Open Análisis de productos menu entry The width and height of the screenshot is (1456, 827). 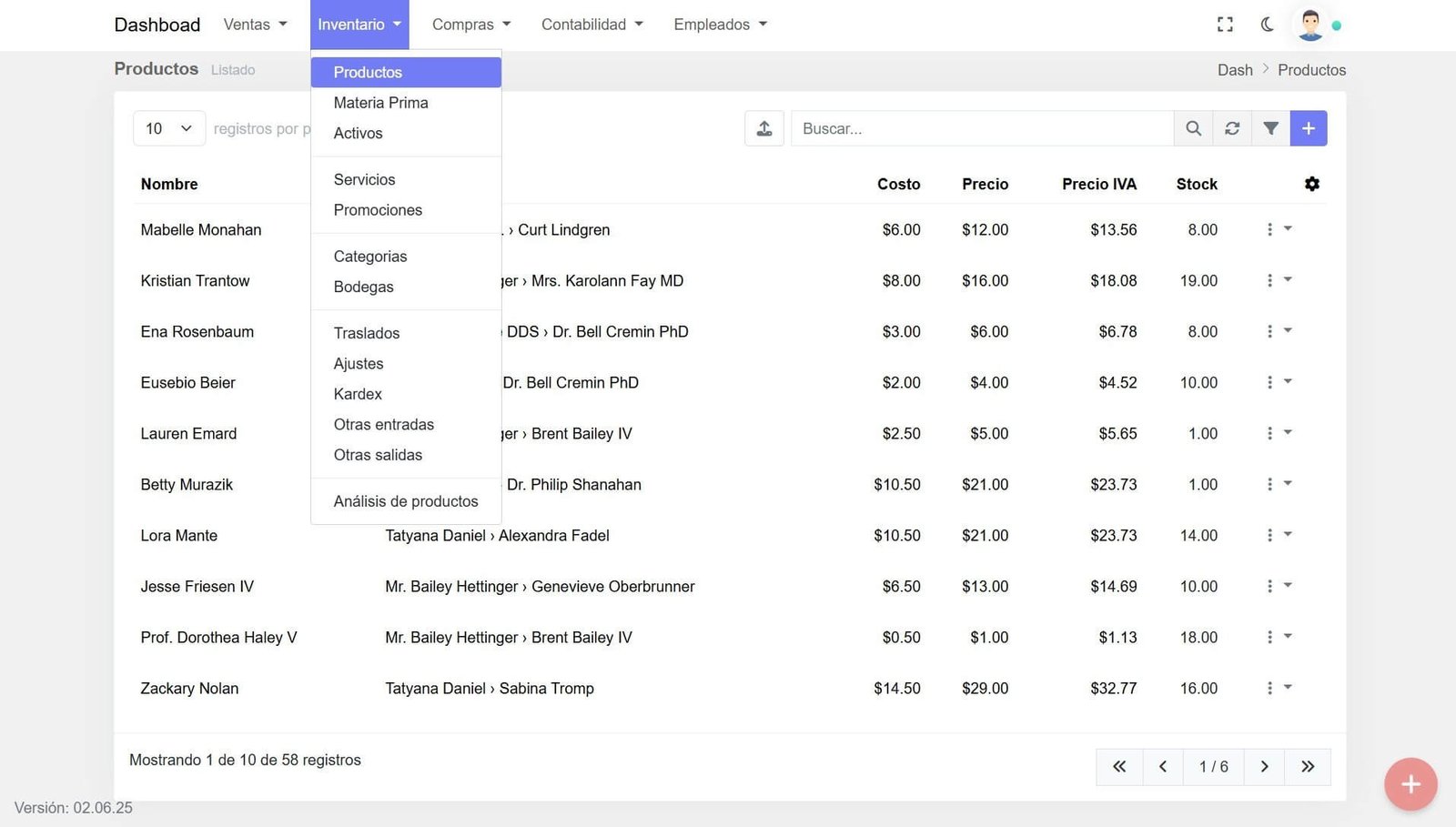point(406,501)
